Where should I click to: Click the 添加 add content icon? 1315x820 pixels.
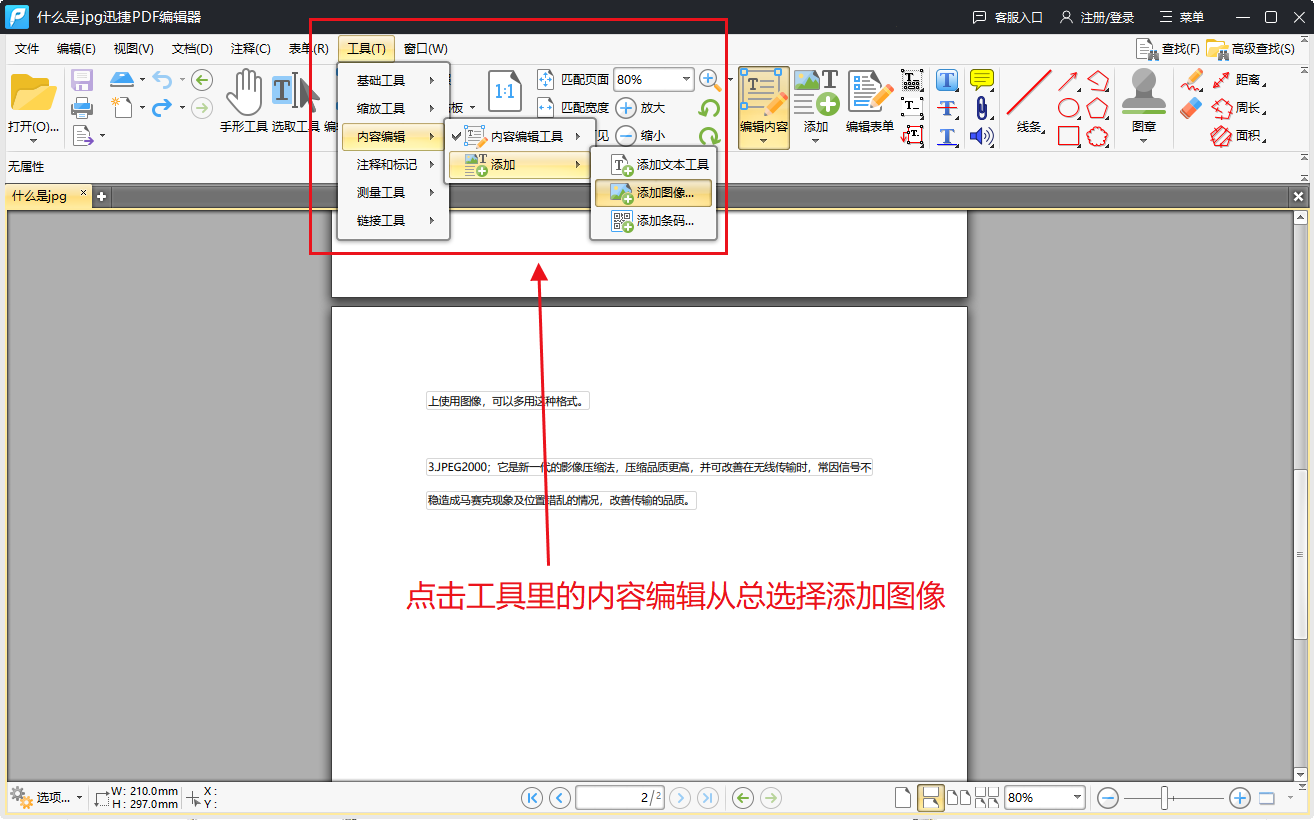[x=816, y=93]
